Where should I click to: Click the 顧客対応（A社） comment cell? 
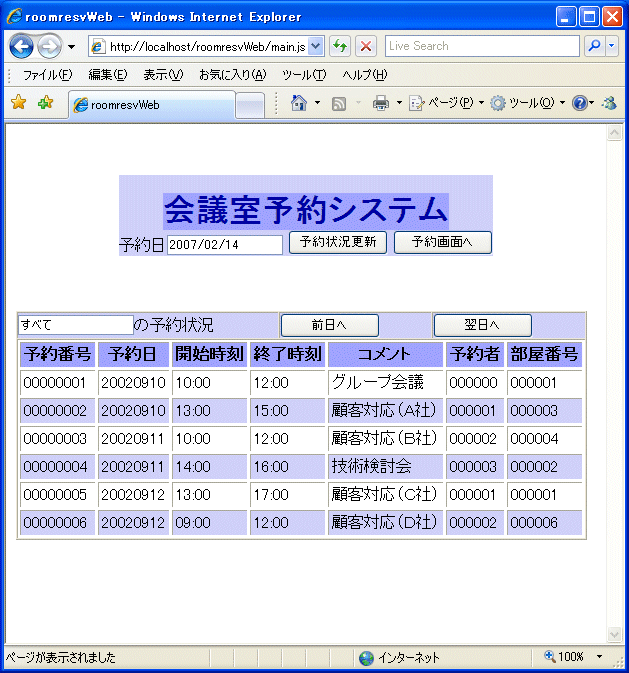385,411
